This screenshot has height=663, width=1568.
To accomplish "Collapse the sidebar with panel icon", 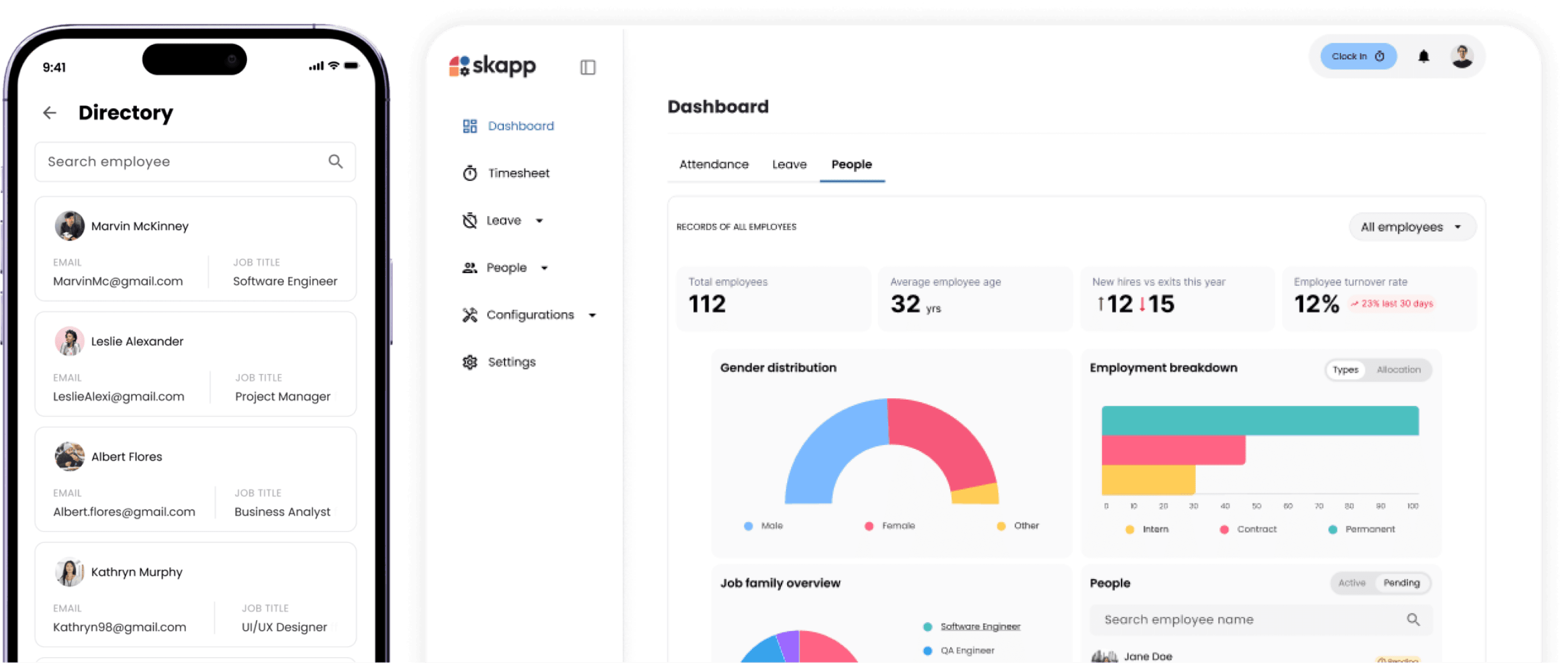I will 587,67.
